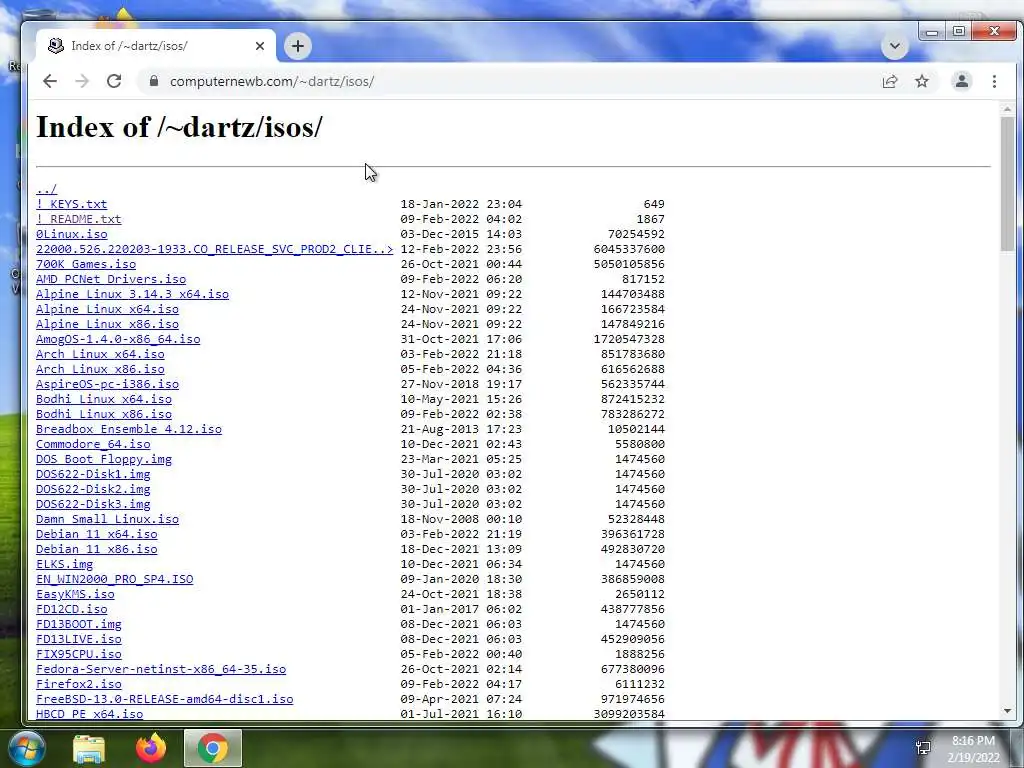The width and height of the screenshot is (1024, 768).
Task: Open the !_KEYS.txt file link
Action: (x=71, y=204)
